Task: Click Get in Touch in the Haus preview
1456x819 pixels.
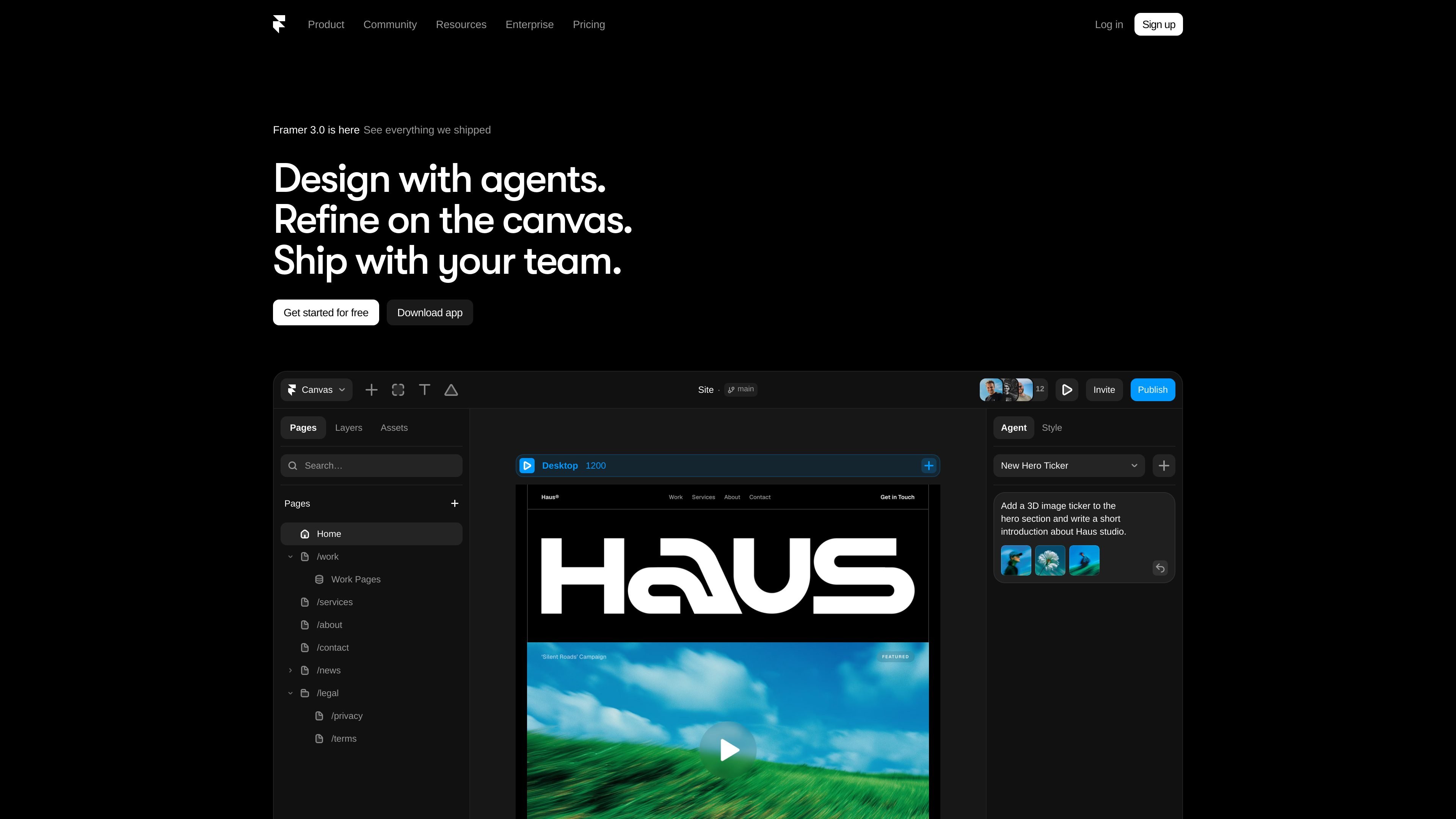Action: 897,497
